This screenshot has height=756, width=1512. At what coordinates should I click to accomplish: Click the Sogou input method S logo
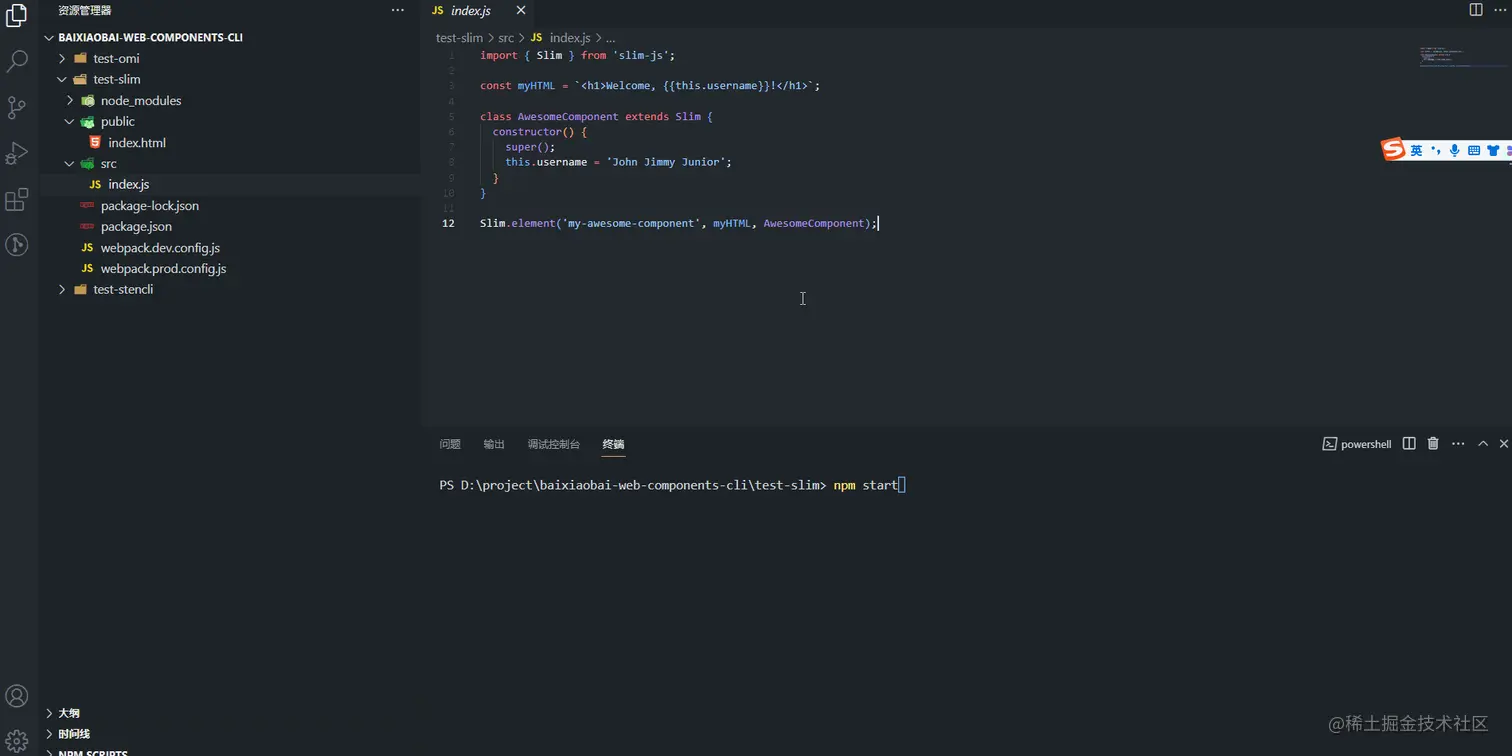pos(1393,150)
